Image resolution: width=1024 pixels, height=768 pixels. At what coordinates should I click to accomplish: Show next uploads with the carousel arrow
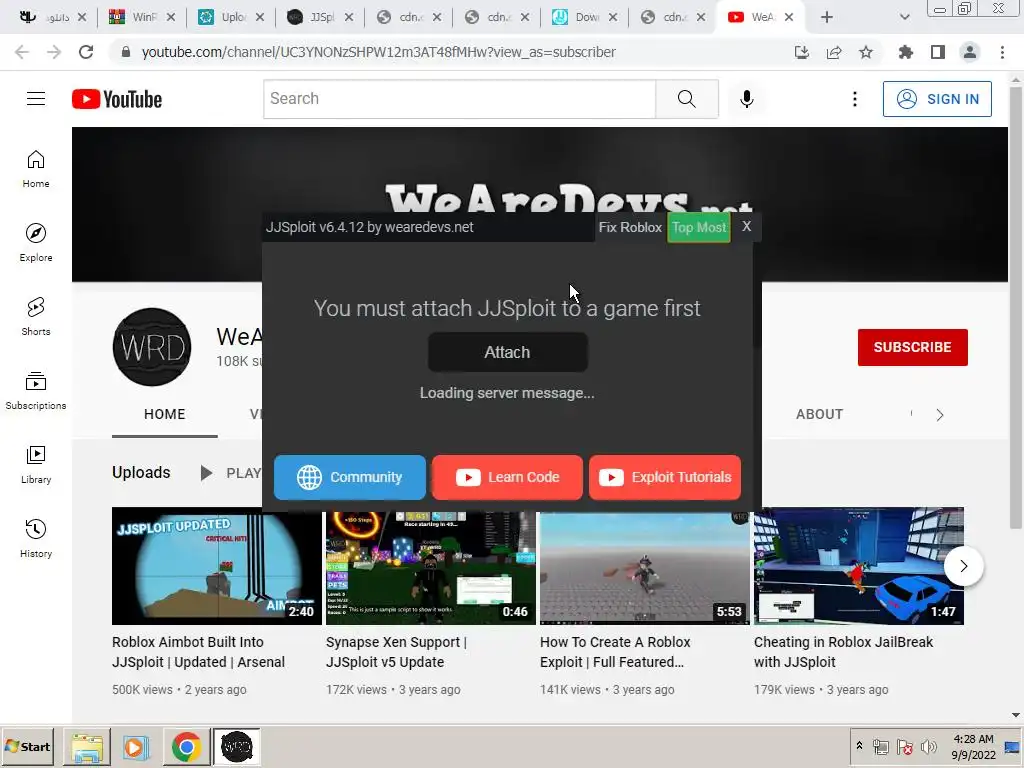[964, 566]
